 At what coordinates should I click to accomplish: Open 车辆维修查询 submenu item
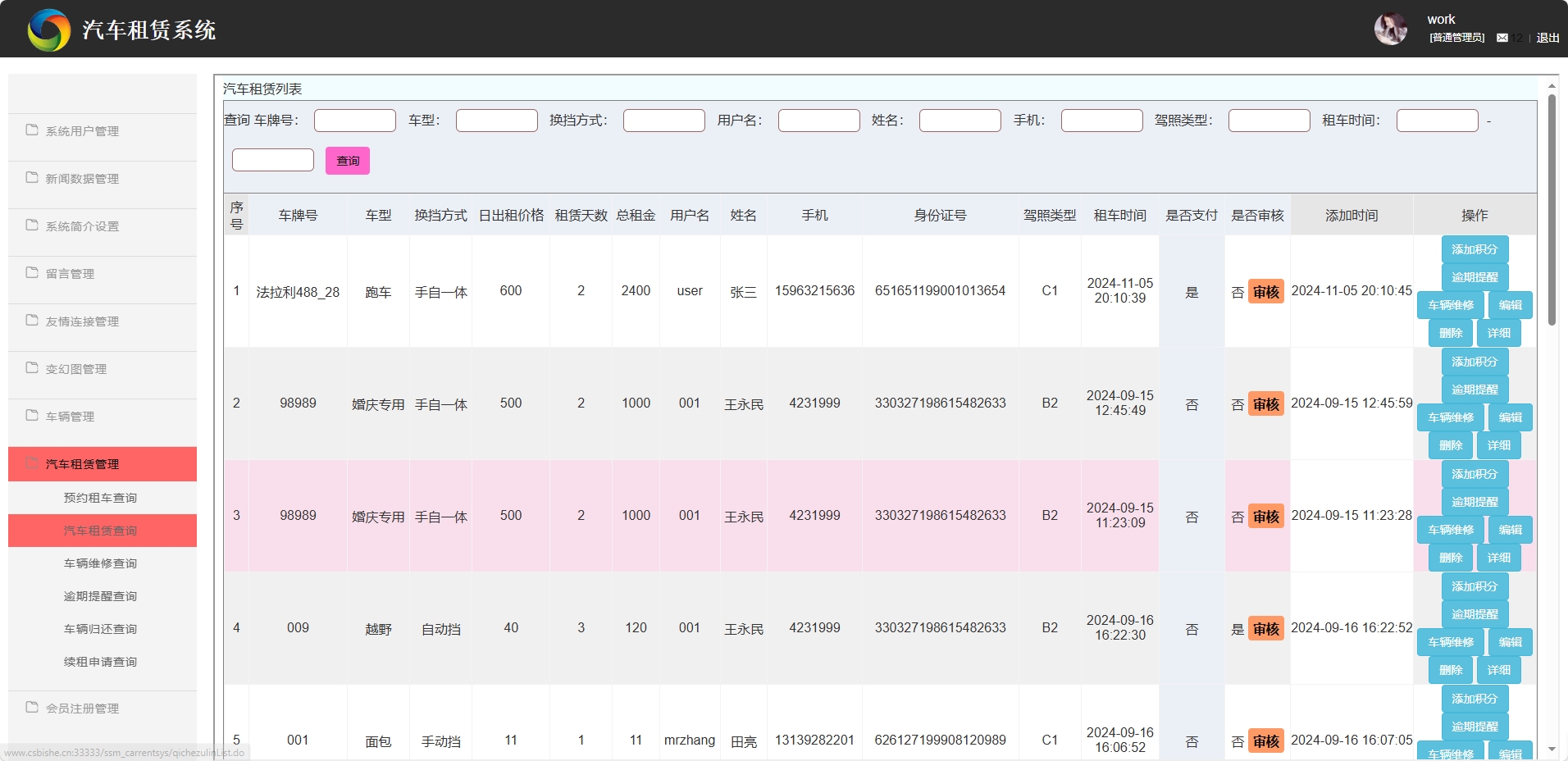[x=100, y=563]
